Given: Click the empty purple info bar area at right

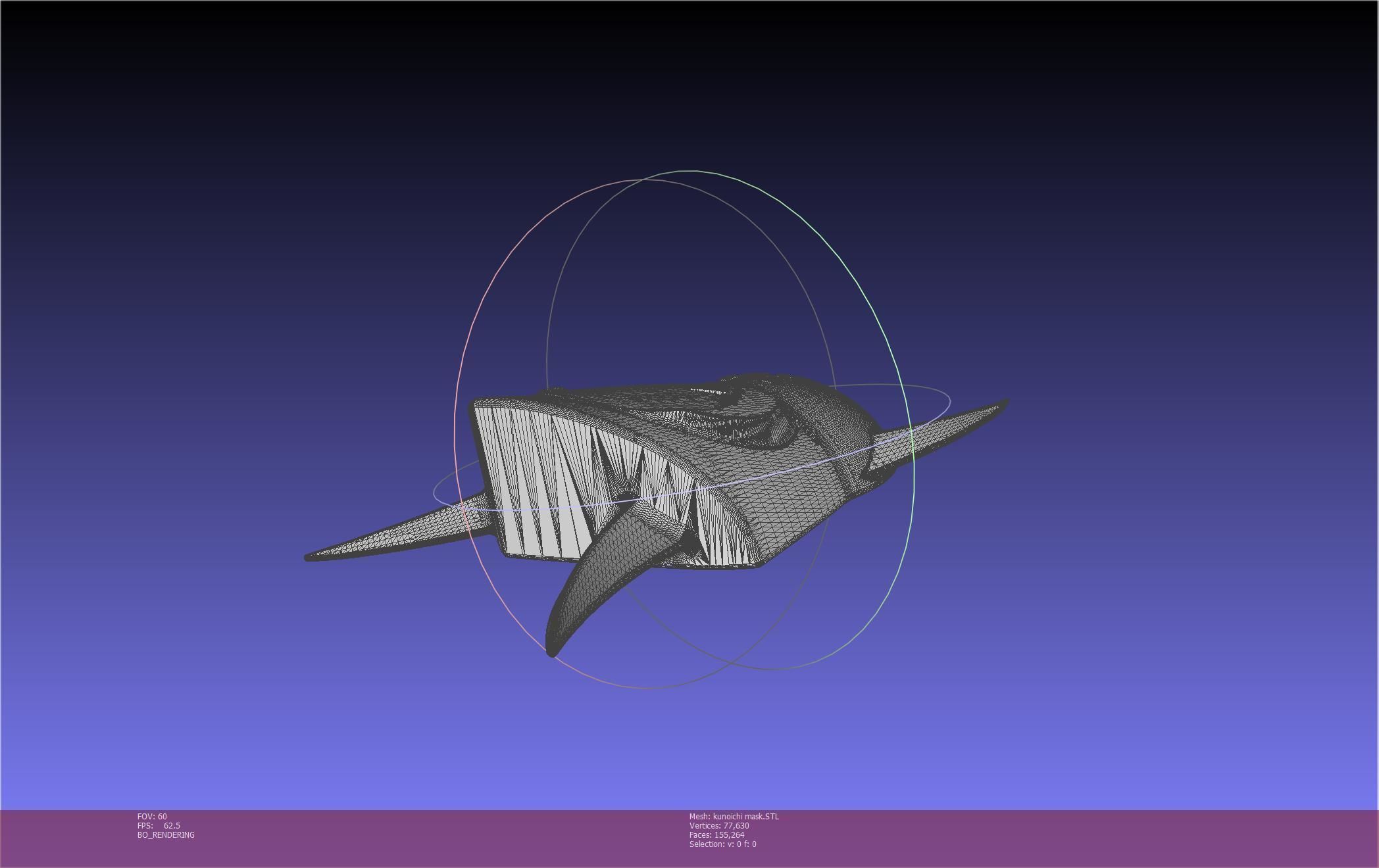Looking at the screenshot, I should click(x=1118, y=838).
